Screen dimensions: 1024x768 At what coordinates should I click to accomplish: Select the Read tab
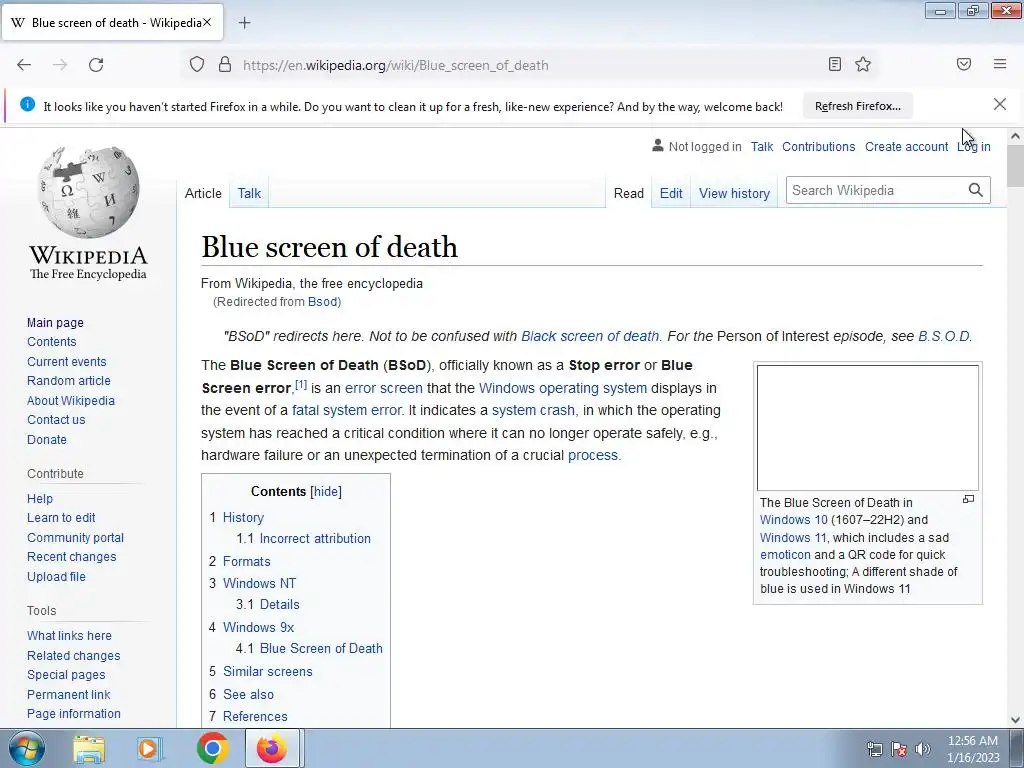pyautogui.click(x=629, y=193)
